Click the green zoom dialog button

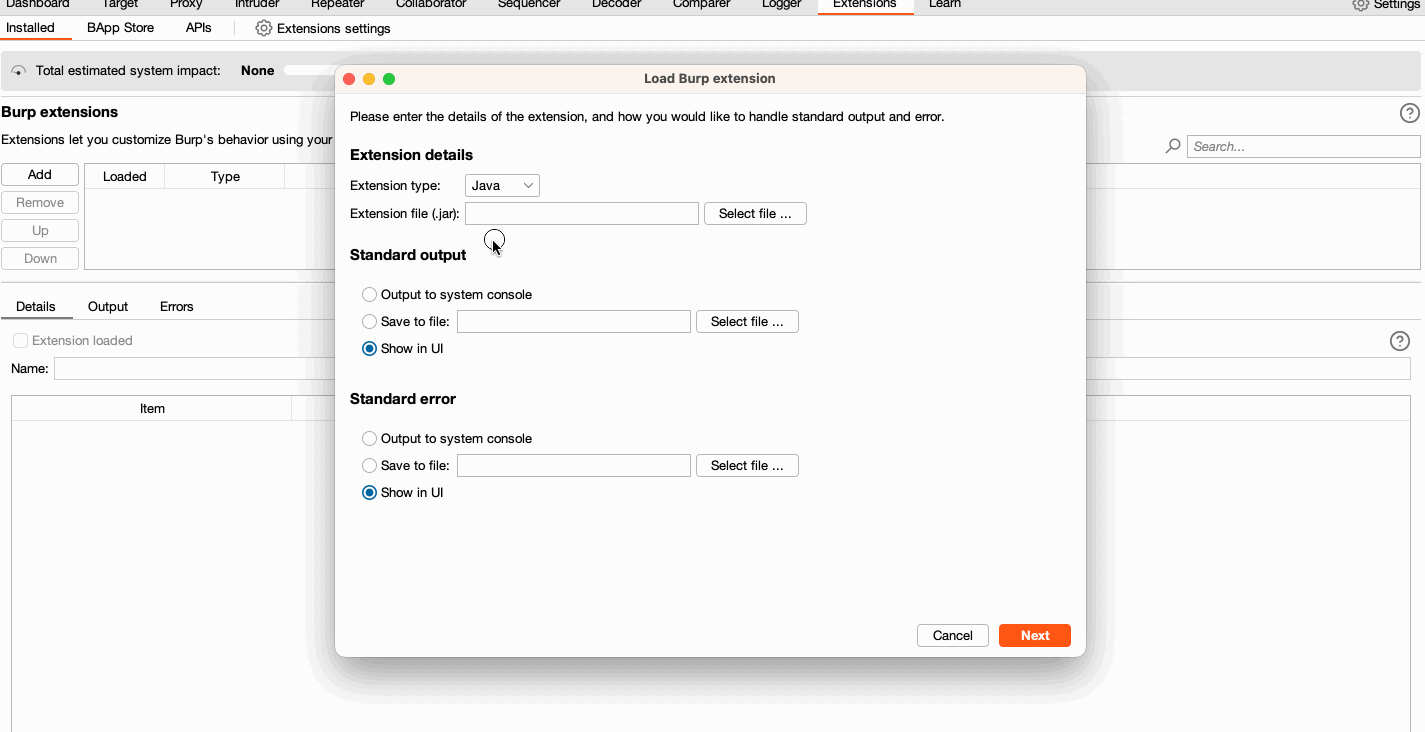click(x=389, y=79)
